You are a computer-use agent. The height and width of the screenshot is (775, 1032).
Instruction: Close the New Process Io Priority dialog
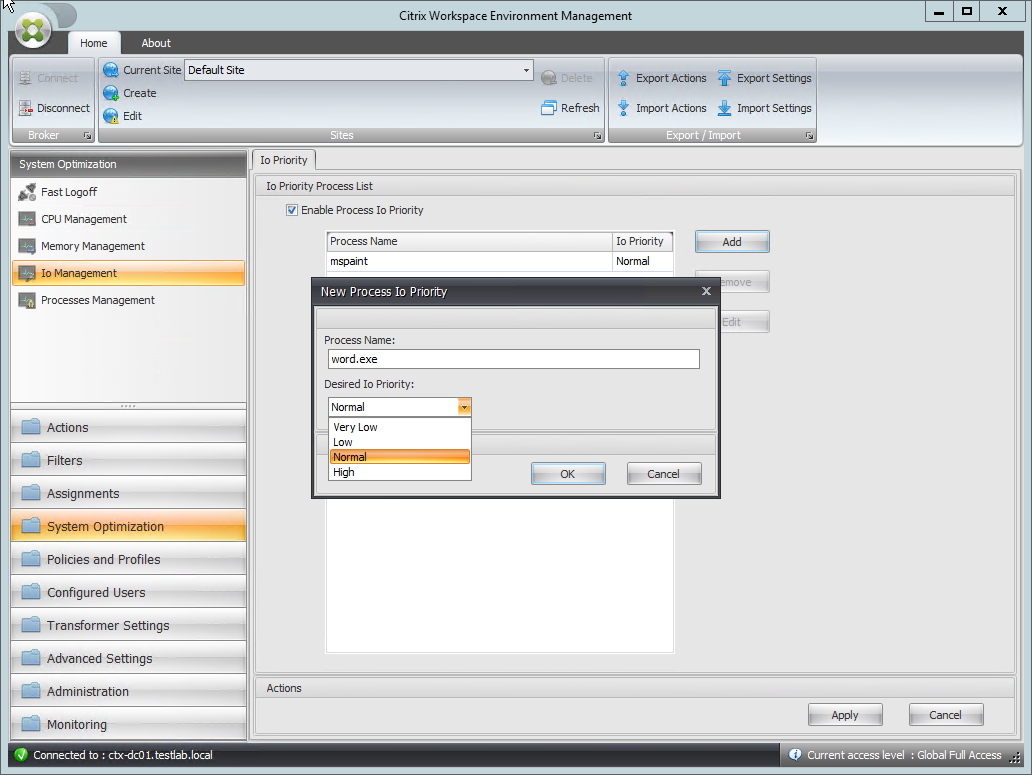pyautogui.click(x=706, y=291)
